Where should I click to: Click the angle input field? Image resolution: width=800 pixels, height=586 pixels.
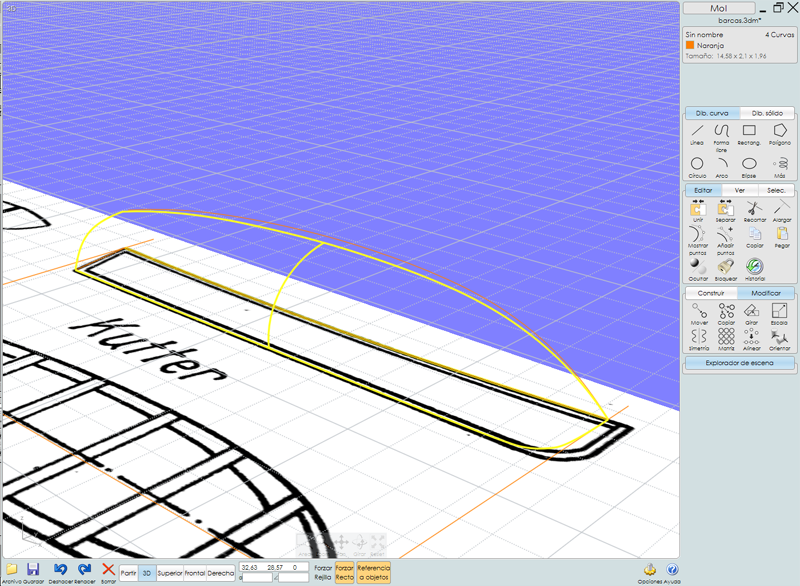[294, 577]
